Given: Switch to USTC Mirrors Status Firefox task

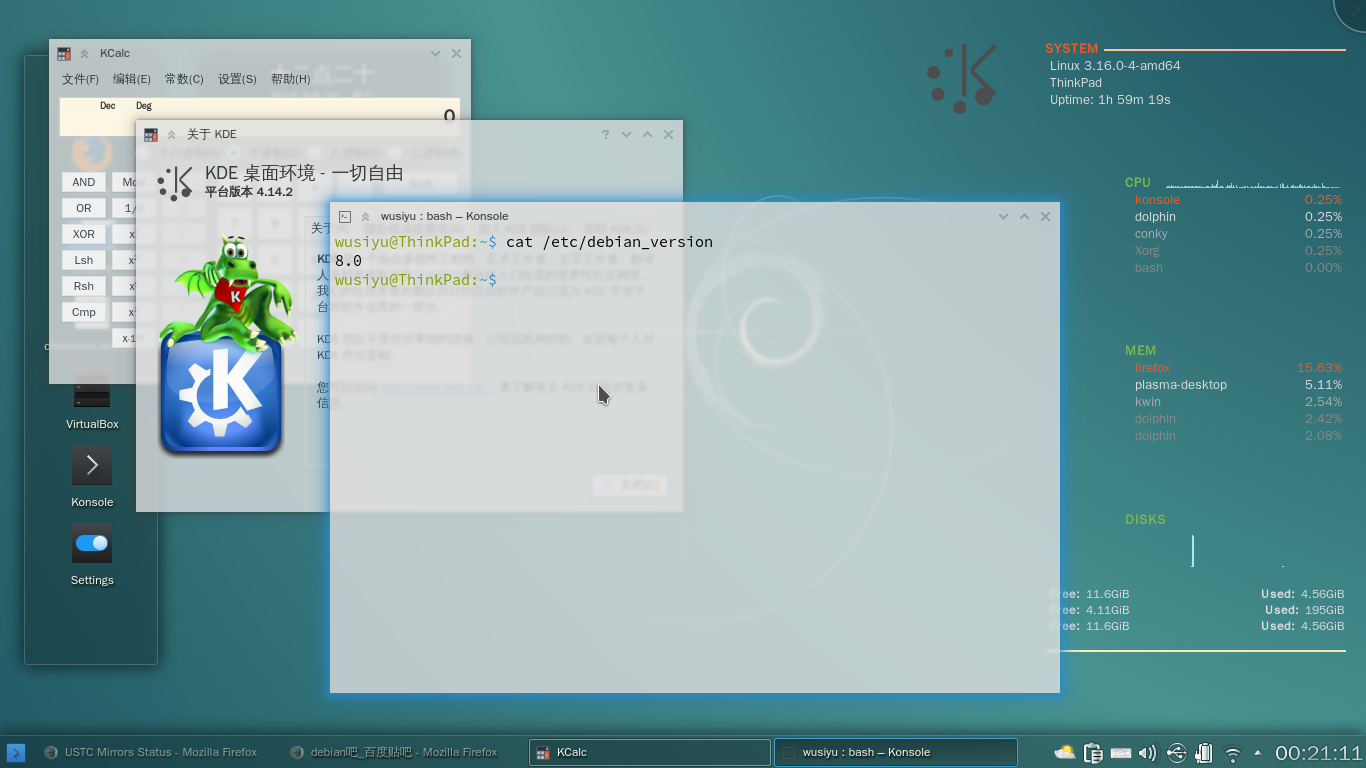Looking at the screenshot, I should click(150, 752).
